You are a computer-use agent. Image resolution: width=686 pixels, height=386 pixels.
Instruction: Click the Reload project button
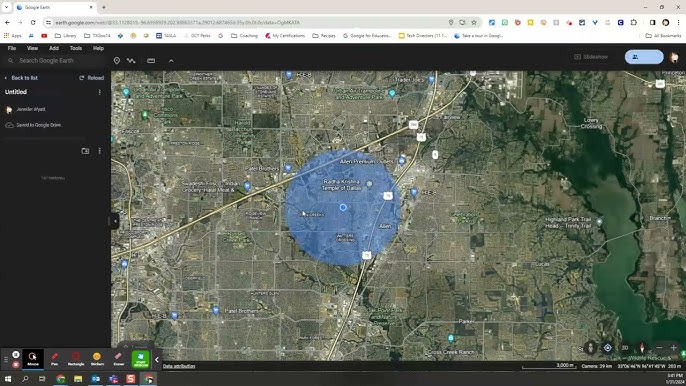(x=91, y=78)
